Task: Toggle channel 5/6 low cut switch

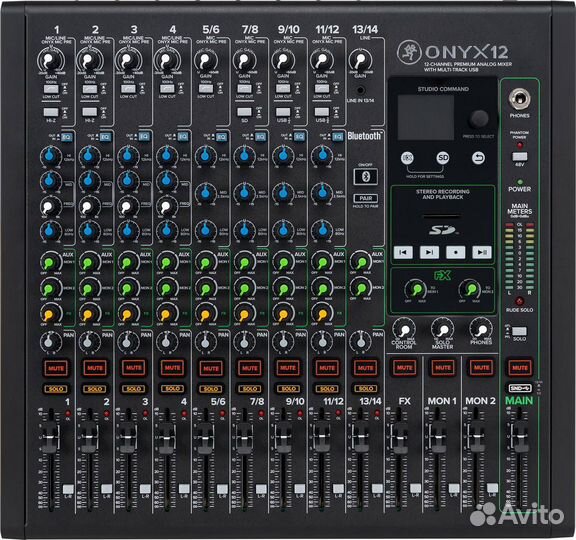Action: tap(206, 89)
